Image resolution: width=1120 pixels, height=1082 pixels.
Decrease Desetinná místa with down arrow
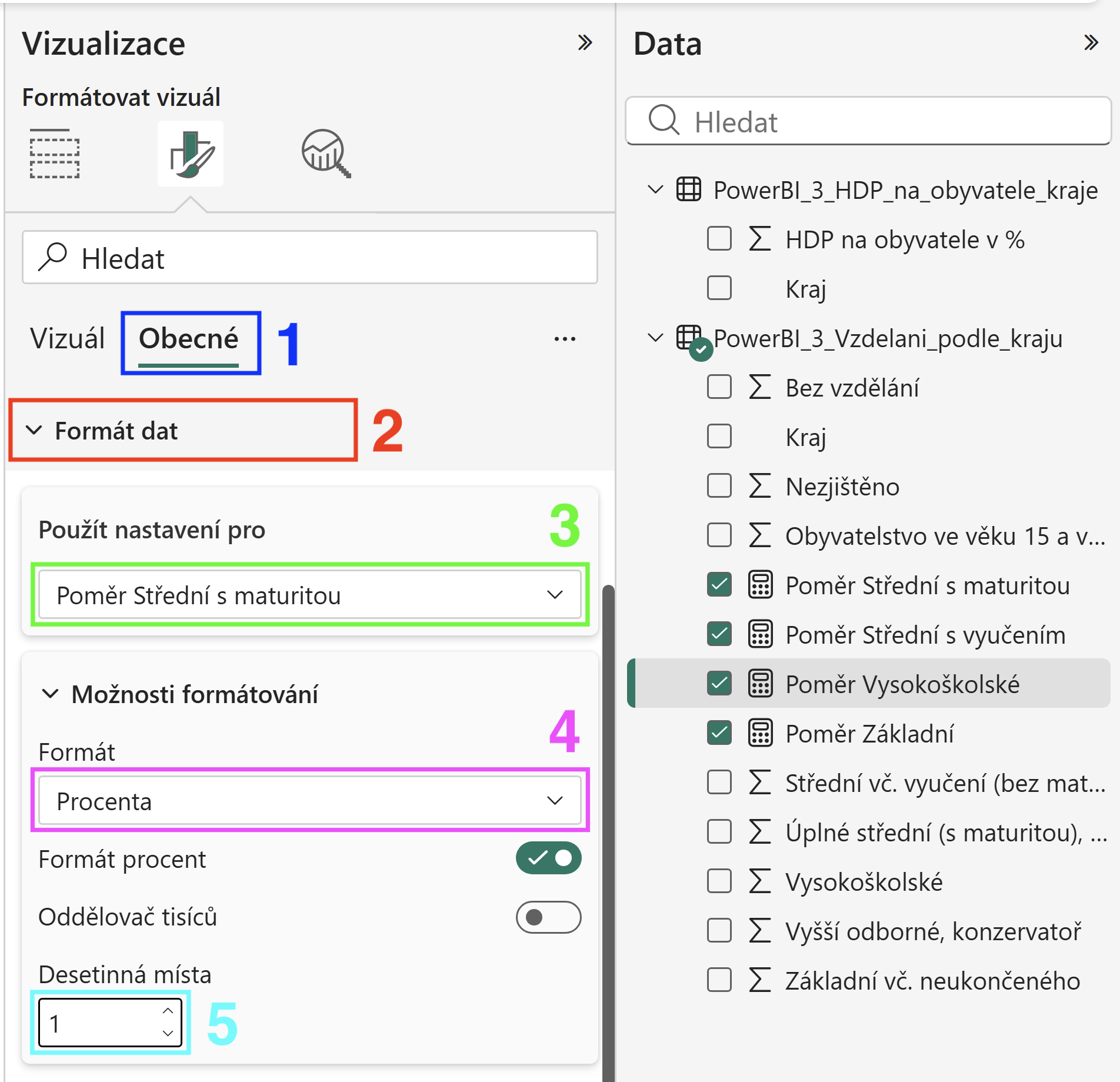(168, 1033)
